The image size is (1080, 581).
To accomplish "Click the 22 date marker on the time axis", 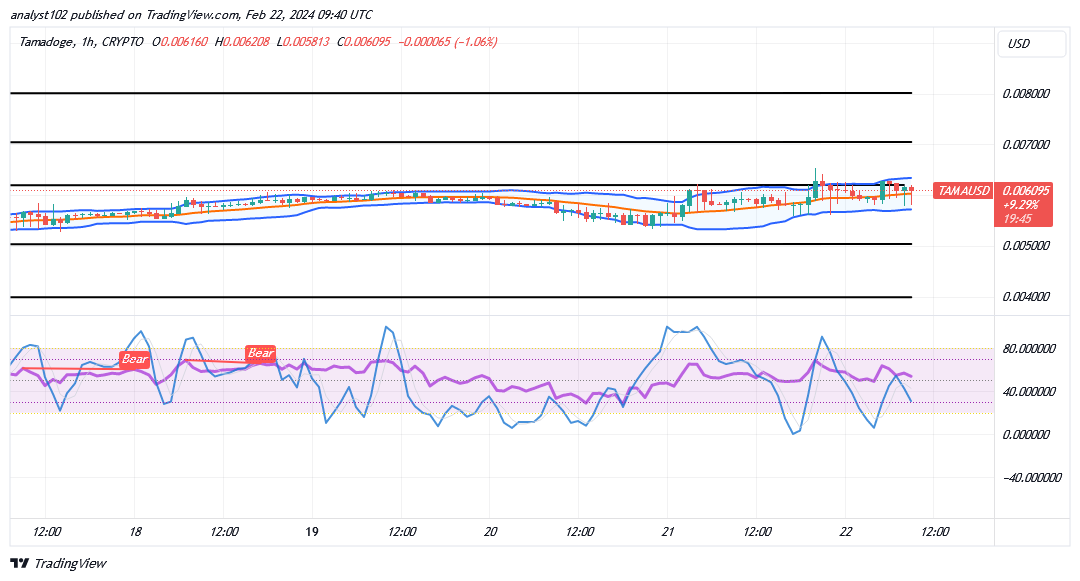I will pos(845,532).
